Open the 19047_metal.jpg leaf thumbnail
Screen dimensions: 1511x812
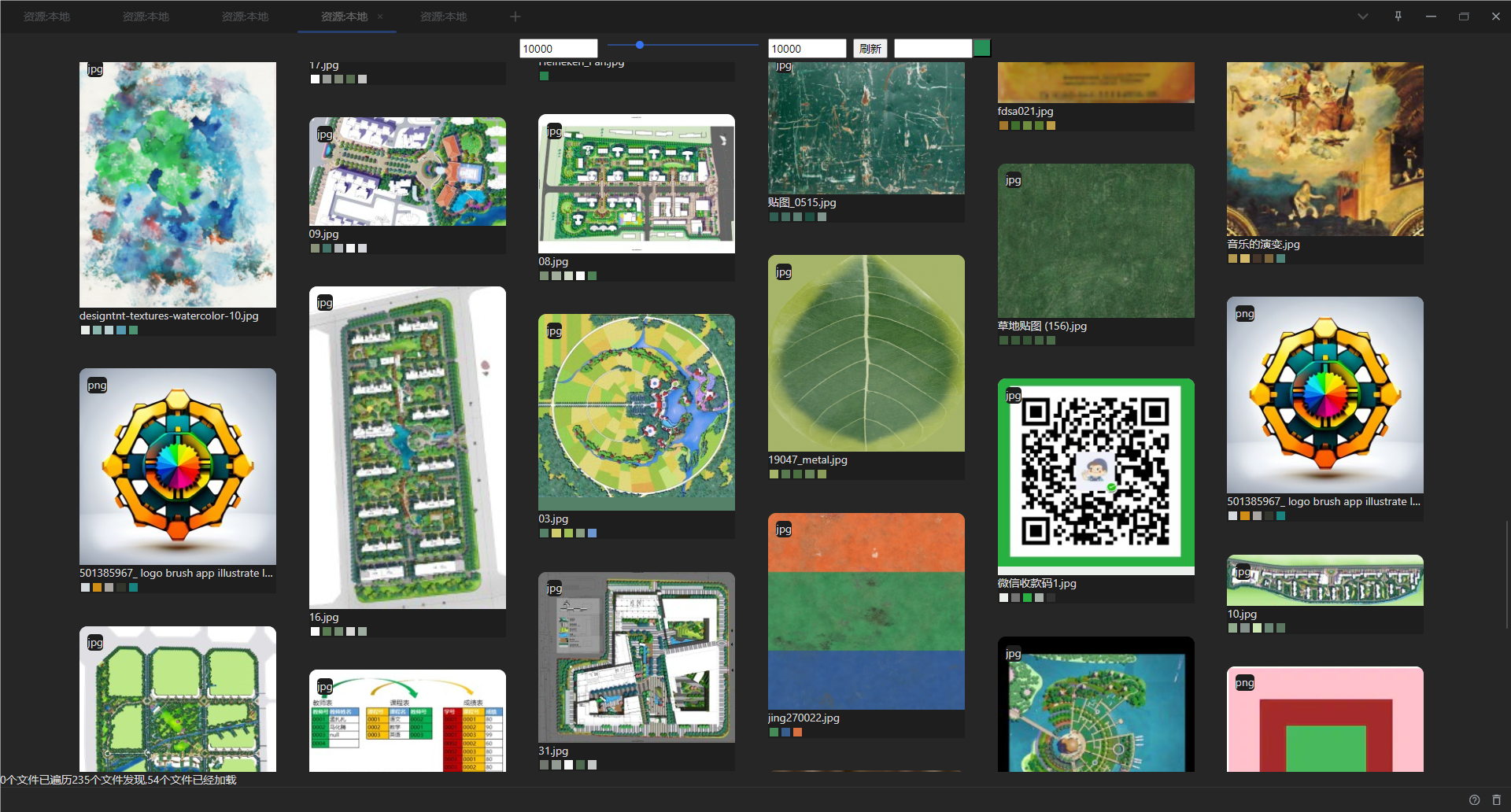866,352
